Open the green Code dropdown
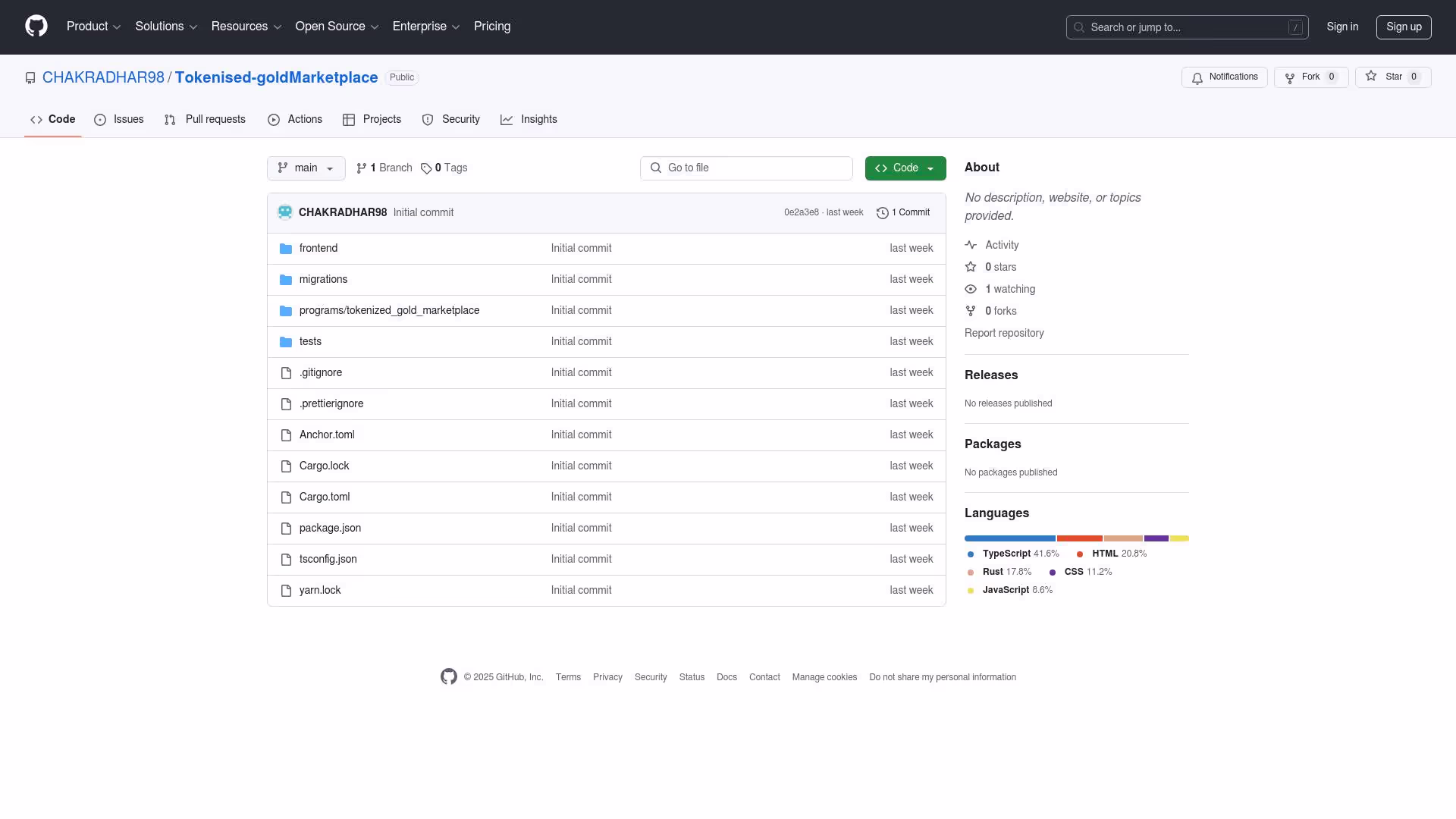Viewport: 1456px width, 819px height. click(x=905, y=168)
